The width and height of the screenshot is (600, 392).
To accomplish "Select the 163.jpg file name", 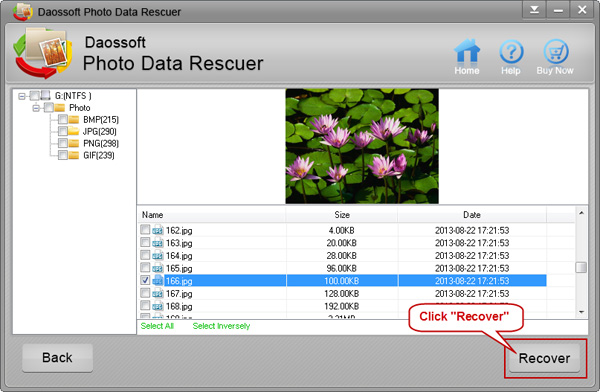I will coord(179,243).
